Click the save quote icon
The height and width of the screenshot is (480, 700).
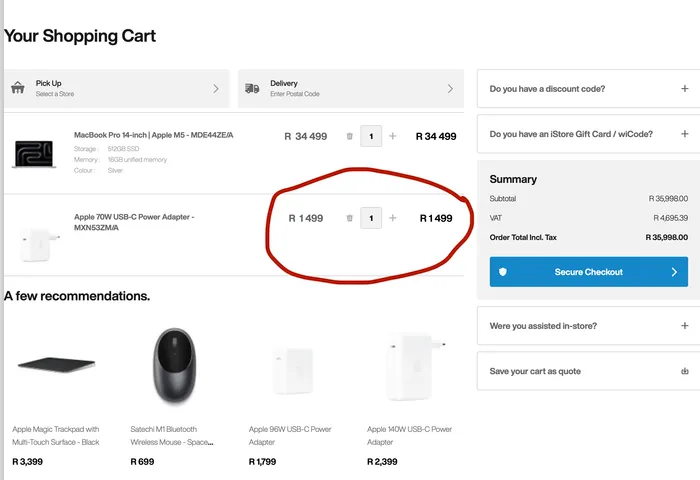click(684, 371)
